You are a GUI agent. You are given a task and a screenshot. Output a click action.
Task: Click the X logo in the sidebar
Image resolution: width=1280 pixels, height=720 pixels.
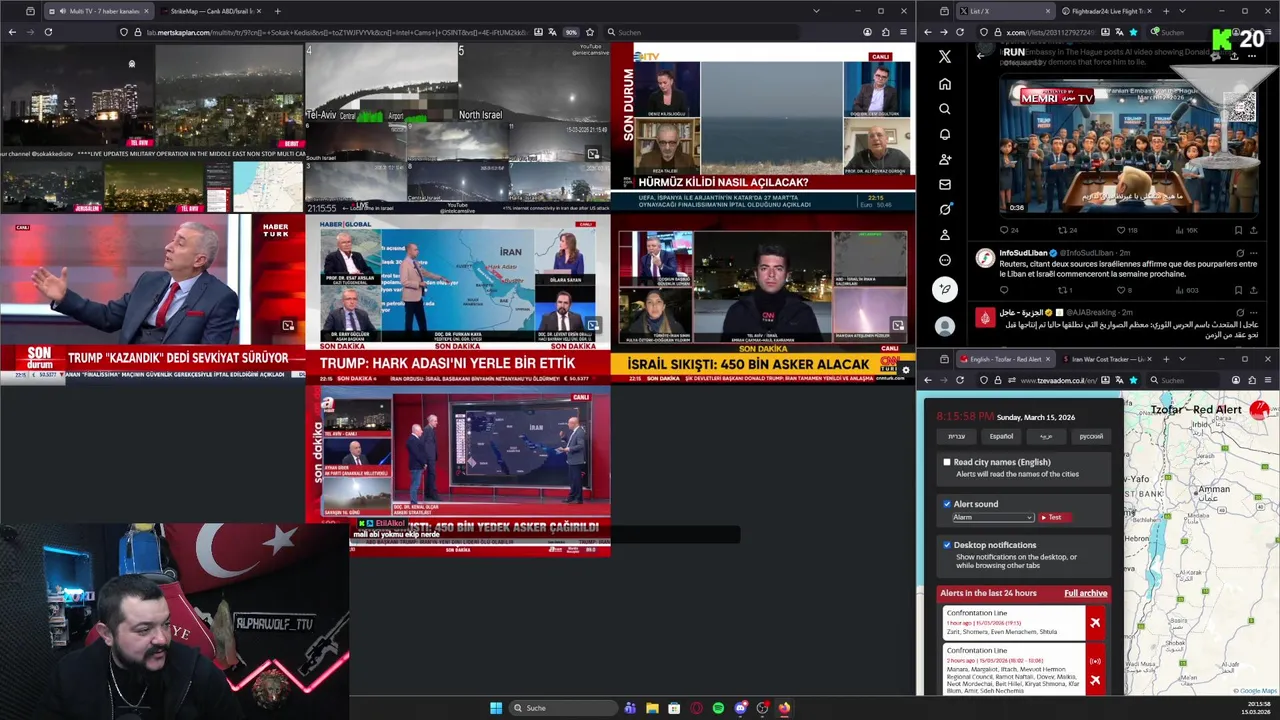coord(944,57)
